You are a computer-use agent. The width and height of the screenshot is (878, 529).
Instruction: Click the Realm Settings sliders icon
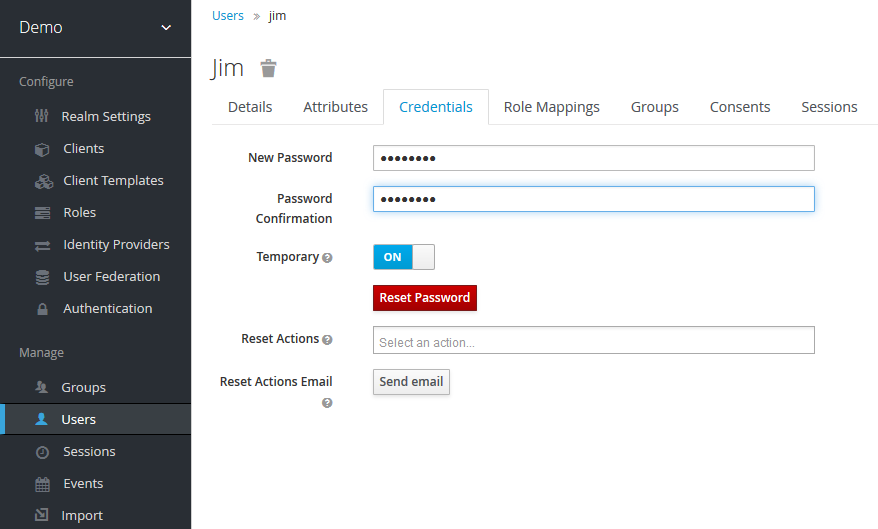click(42, 116)
